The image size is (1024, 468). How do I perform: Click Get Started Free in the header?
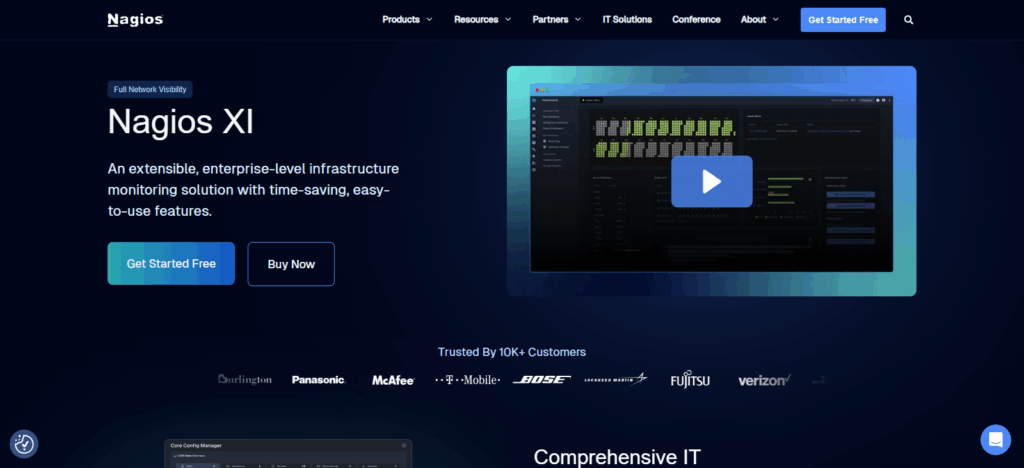pos(843,19)
